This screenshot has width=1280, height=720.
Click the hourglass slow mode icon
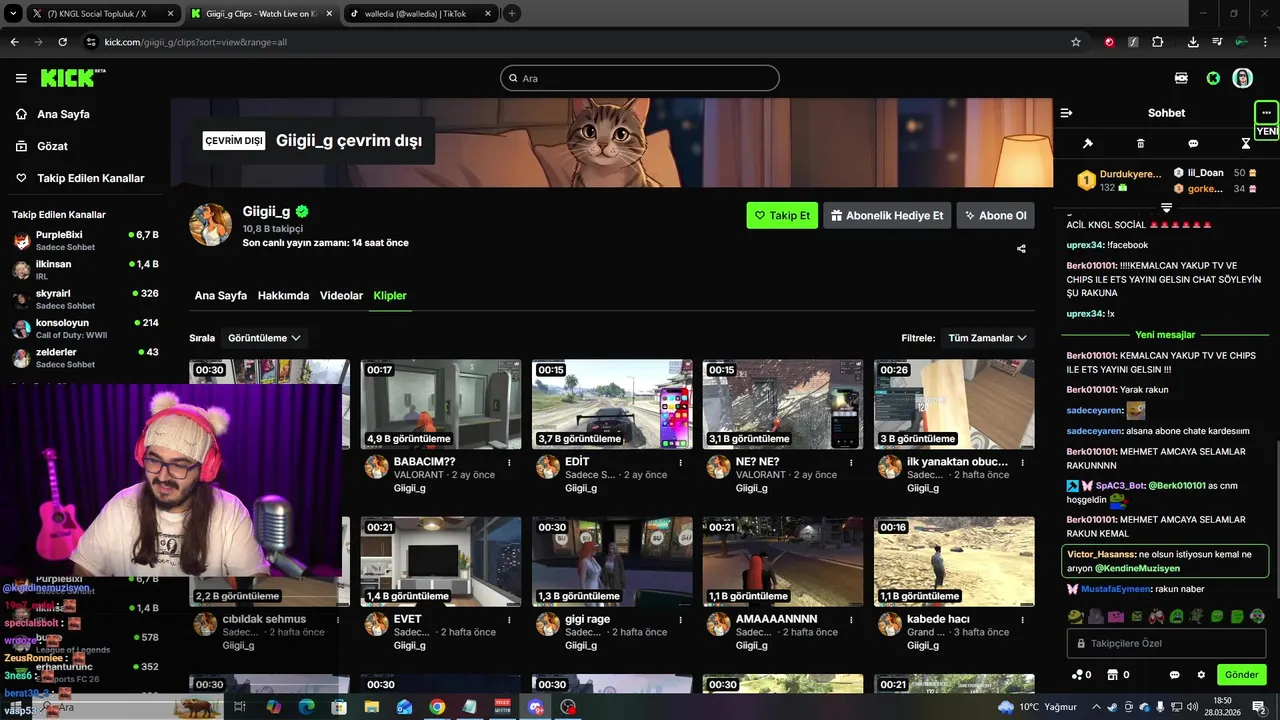(x=1246, y=144)
